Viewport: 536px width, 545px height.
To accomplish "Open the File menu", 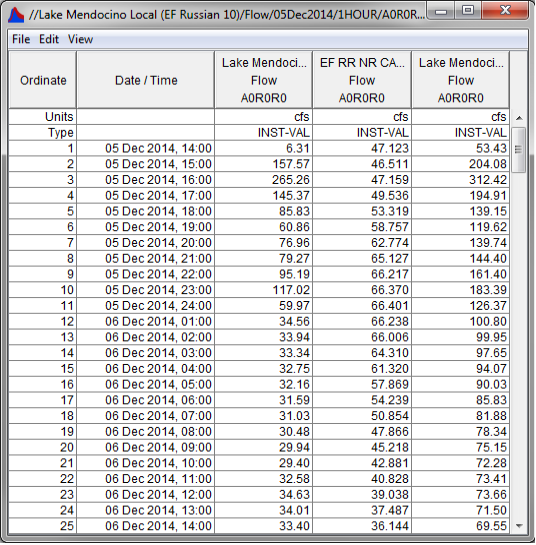I will 21,39.
